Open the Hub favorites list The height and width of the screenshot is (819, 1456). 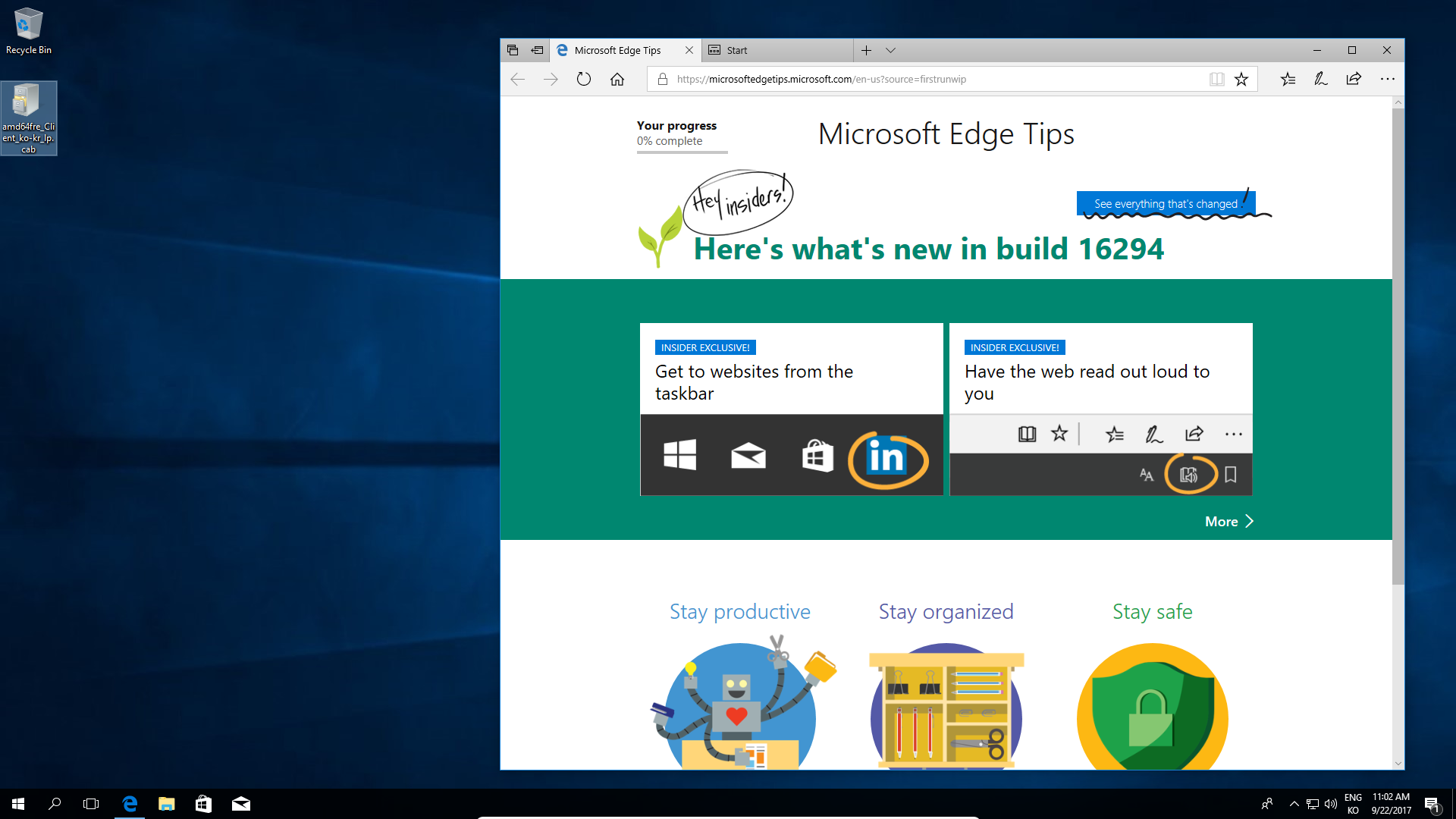tap(1288, 79)
